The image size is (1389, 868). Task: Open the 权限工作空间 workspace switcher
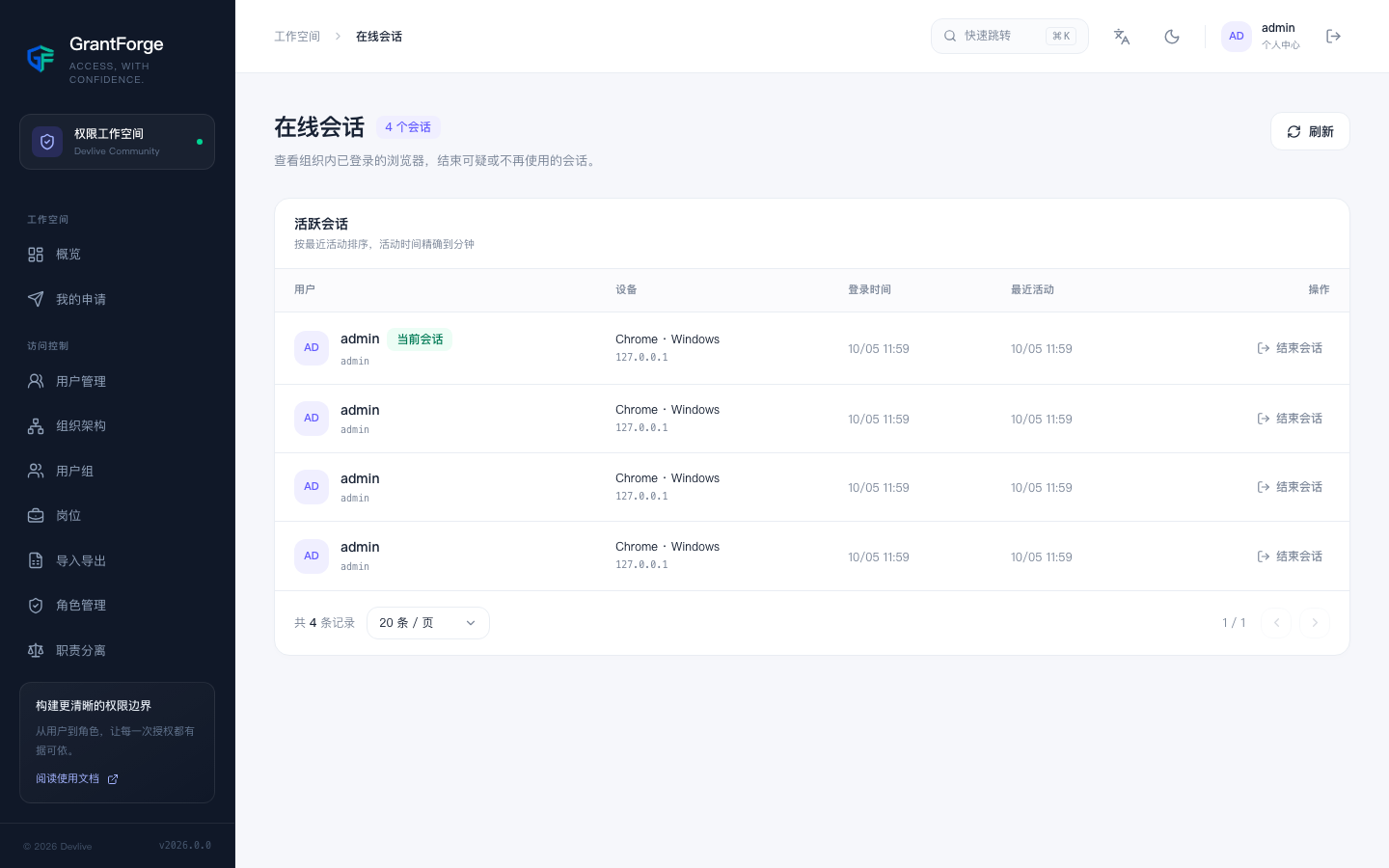pos(117,142)
